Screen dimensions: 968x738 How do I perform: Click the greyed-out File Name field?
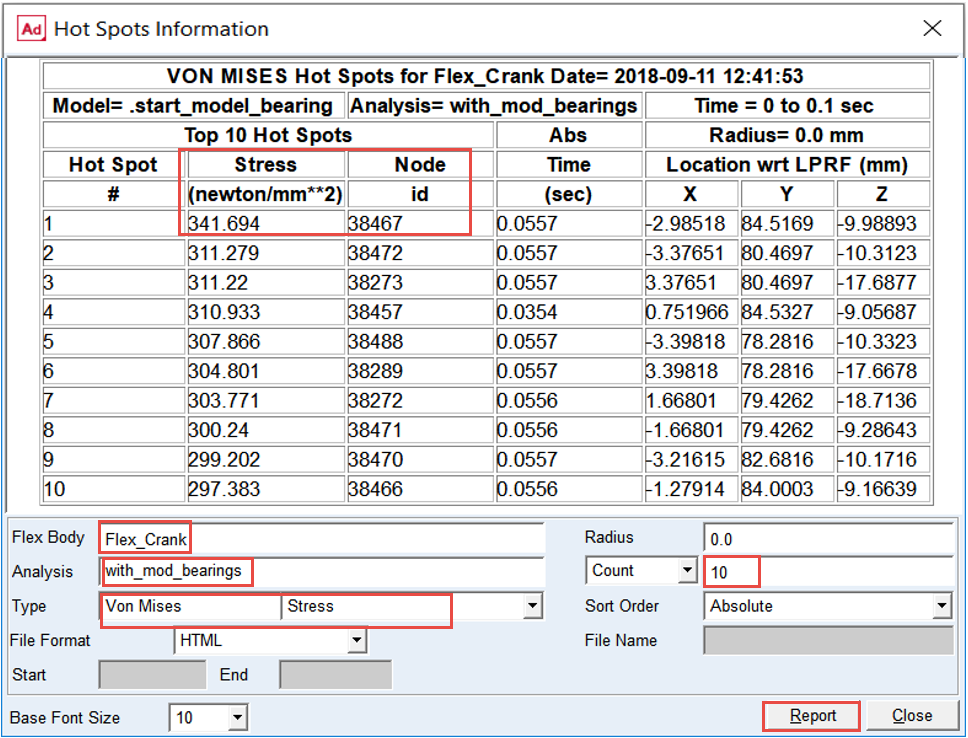pos(828,640)
